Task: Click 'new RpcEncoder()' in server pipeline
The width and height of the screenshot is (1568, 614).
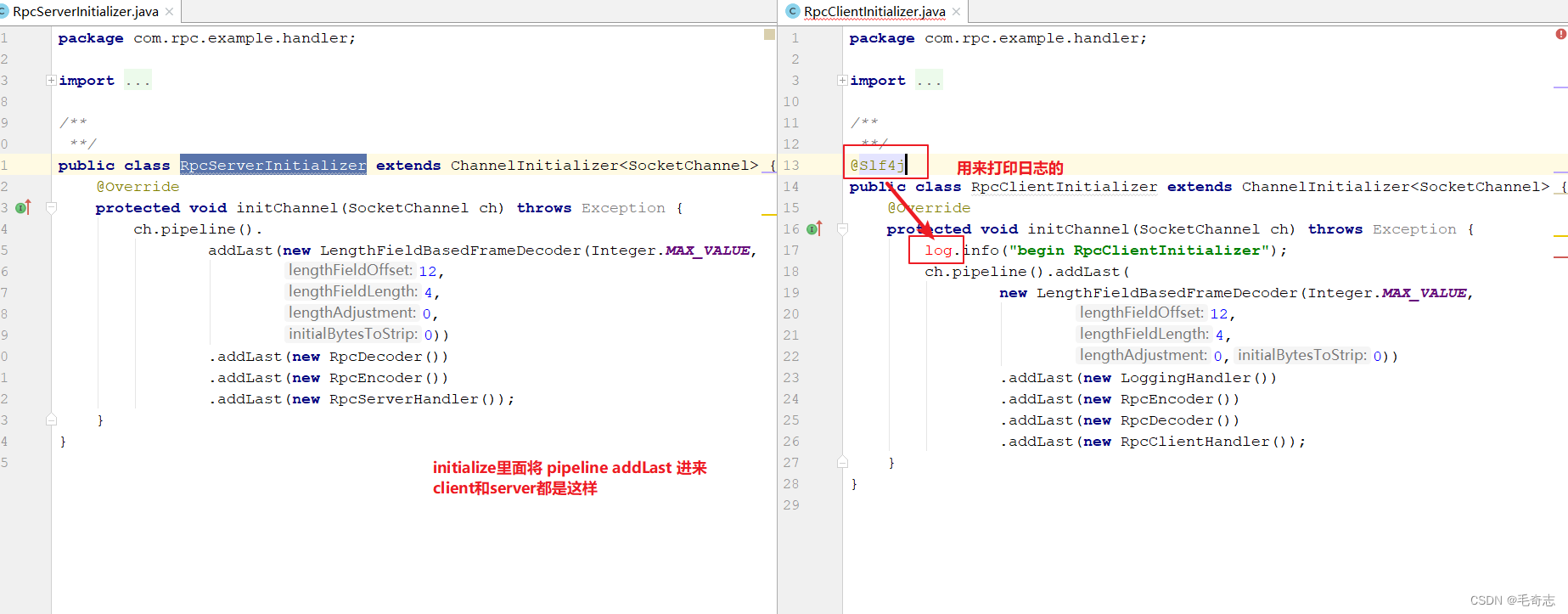Action: (365, 378)
